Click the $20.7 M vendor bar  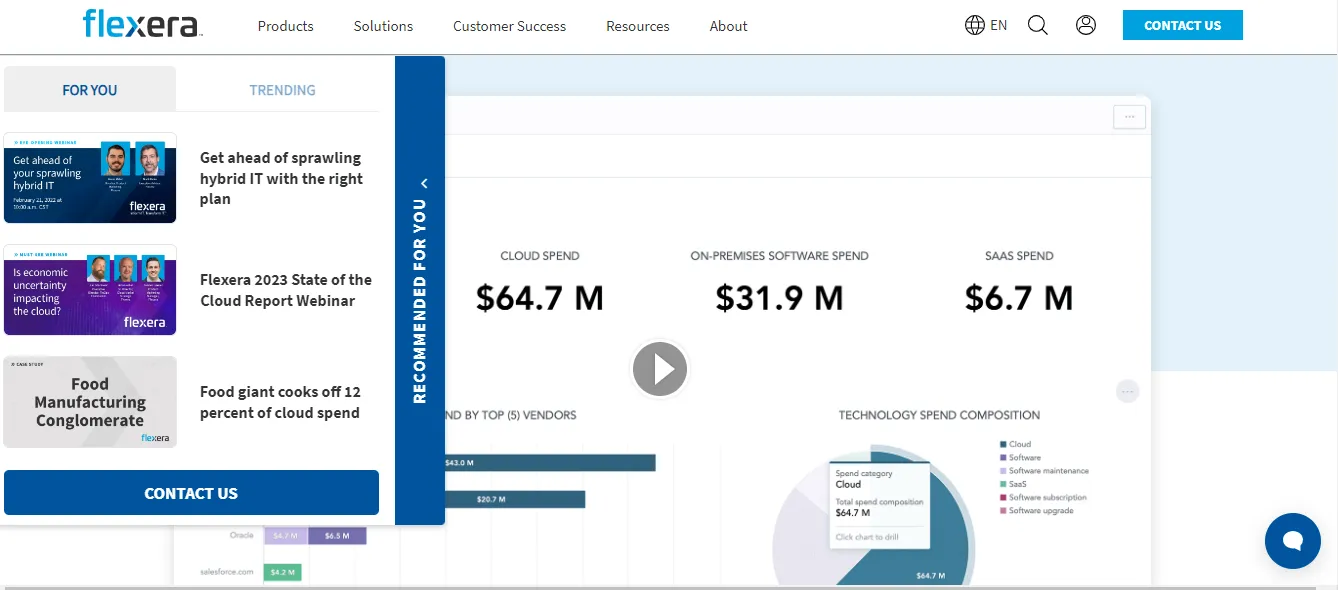click(x=515, y=499)
